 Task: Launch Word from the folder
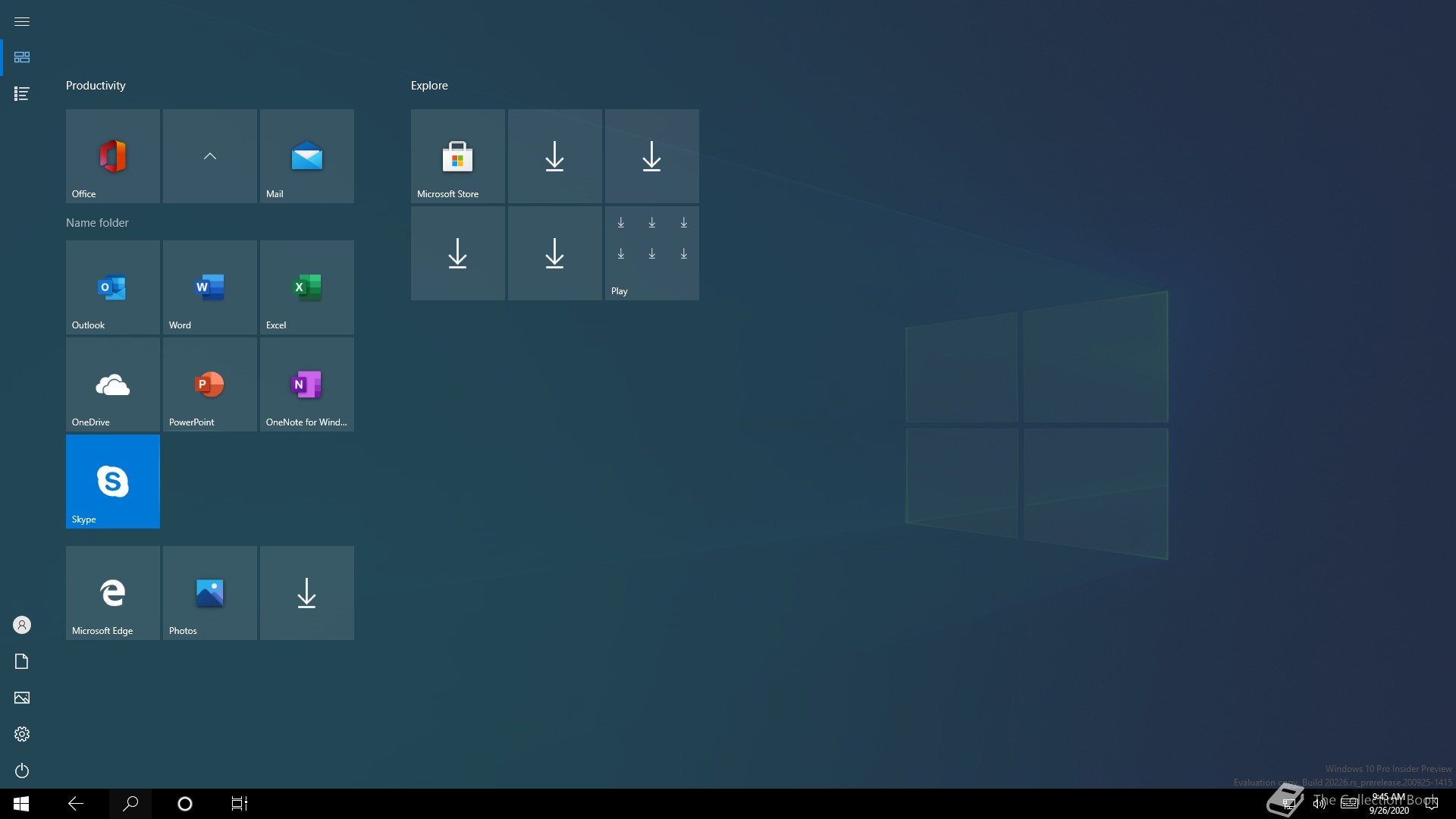tap(209, 287)
